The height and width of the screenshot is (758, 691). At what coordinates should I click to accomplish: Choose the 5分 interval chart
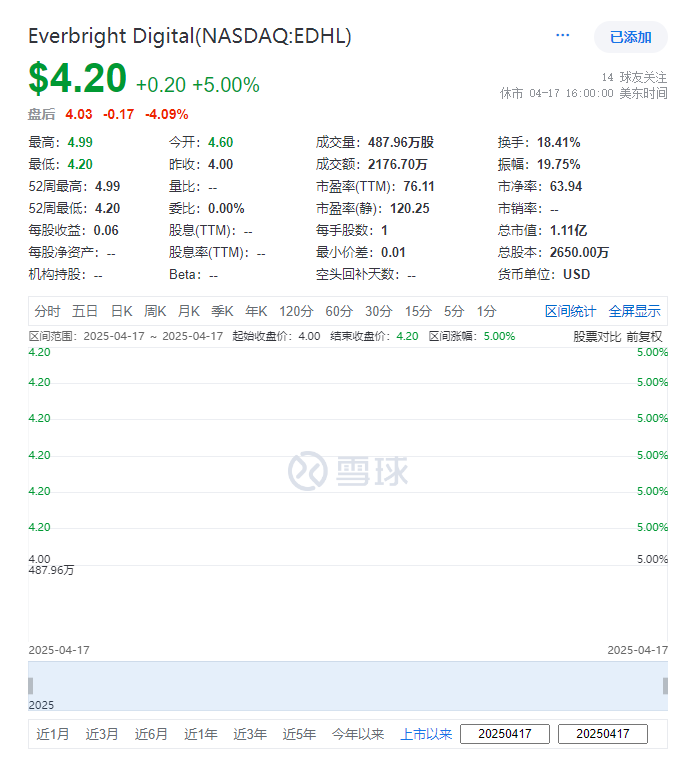454,311
